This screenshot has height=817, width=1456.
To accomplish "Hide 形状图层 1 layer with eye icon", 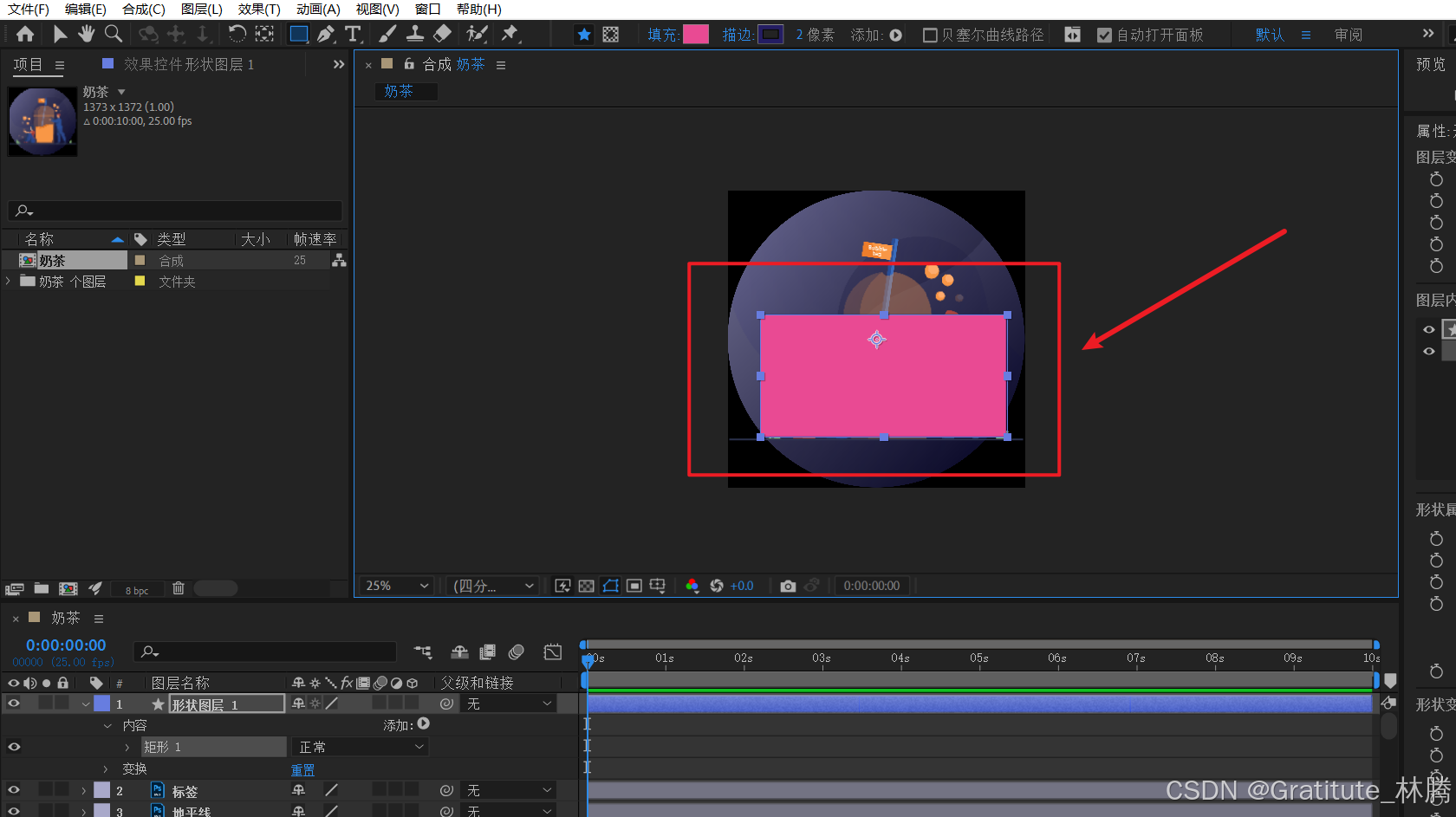I will [x=14, y=704].
